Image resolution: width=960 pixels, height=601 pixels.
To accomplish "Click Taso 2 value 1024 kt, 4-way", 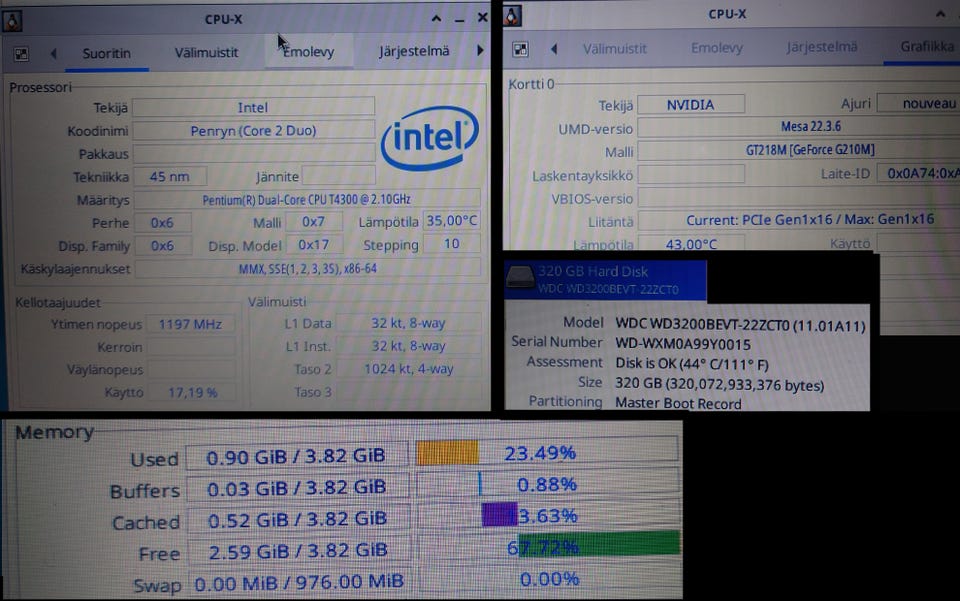I will click(x=408, y=368).
